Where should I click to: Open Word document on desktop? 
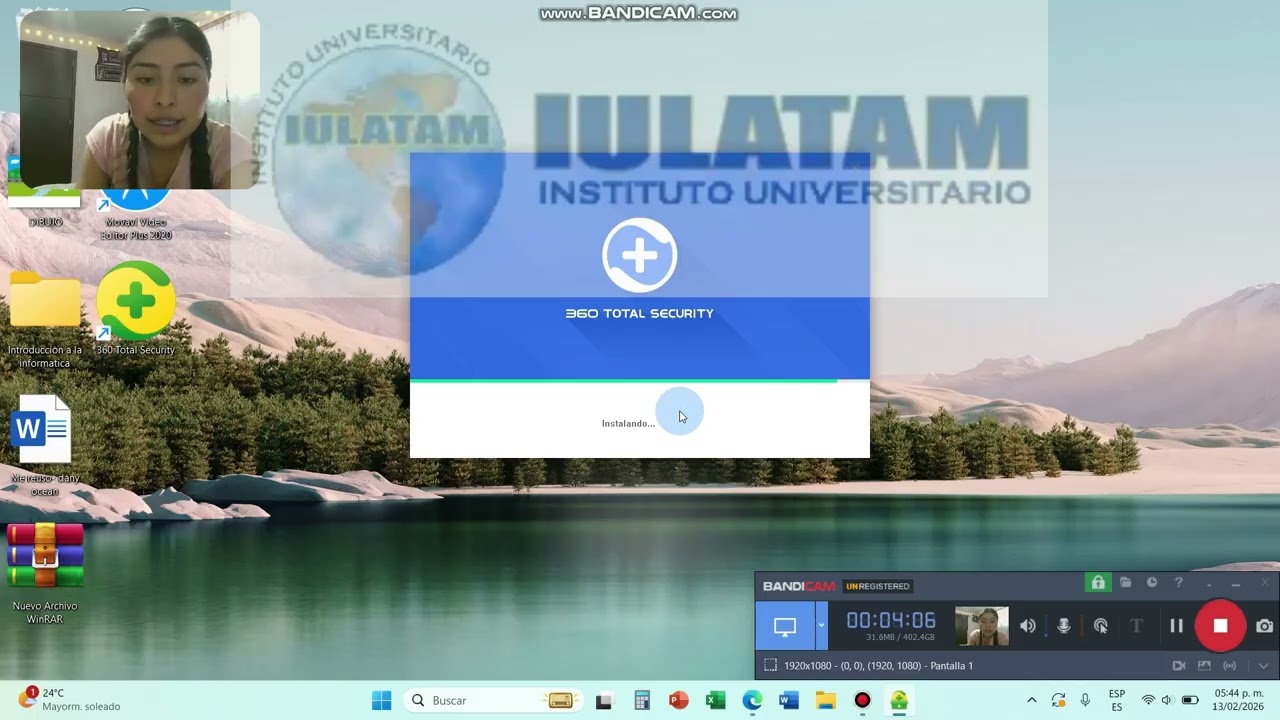point(45,446)
